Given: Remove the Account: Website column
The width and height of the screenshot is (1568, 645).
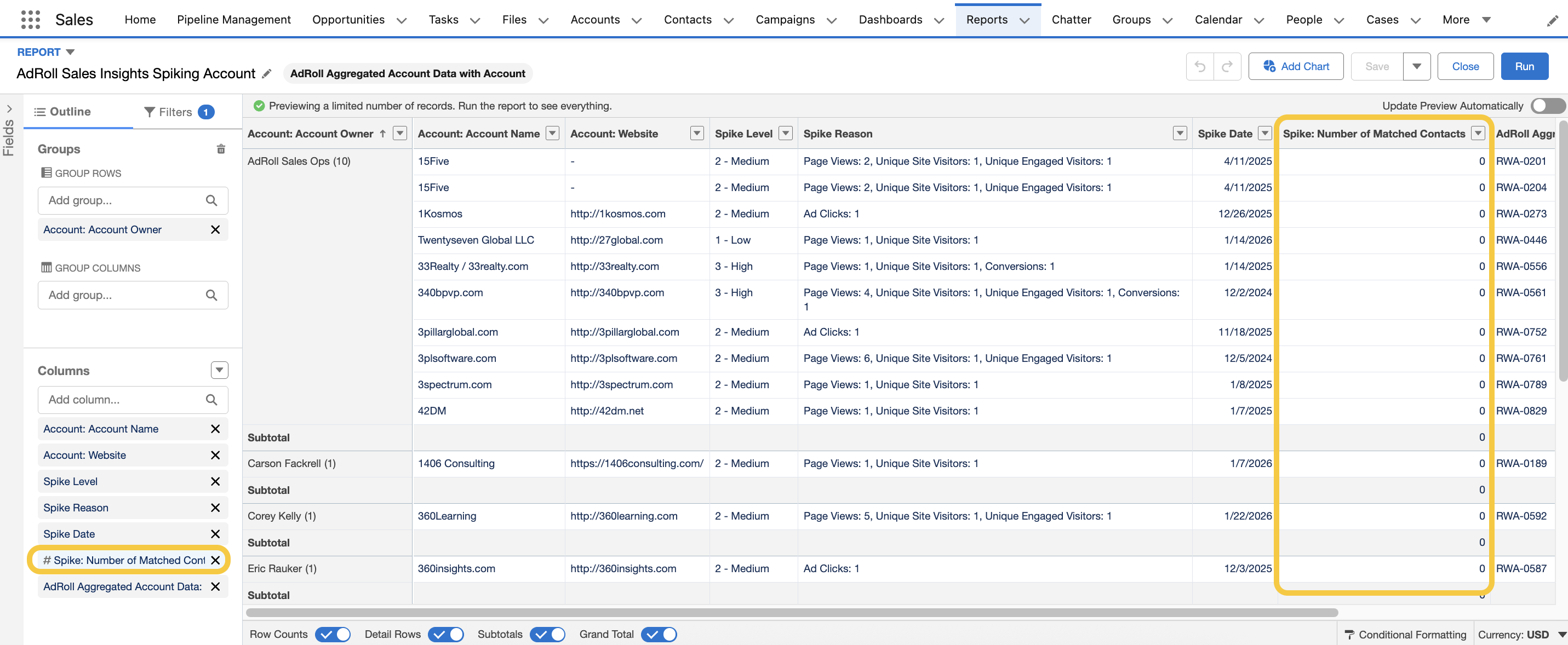Looking at the screenshot, I should [215, 455].
